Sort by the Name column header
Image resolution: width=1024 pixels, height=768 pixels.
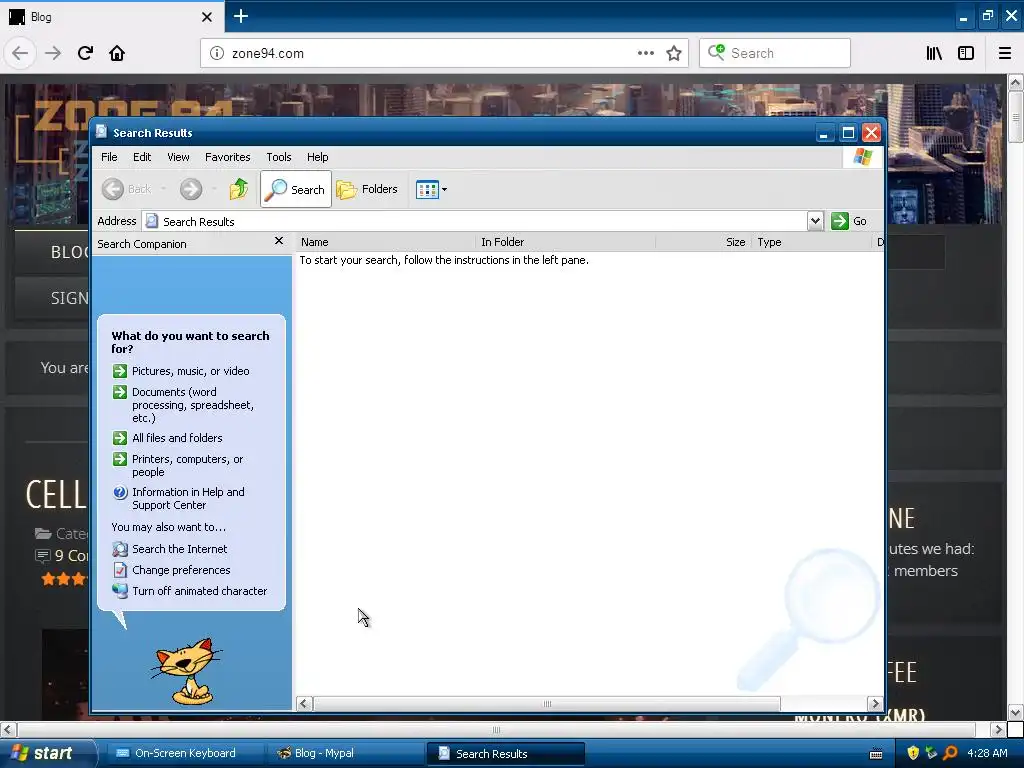(x=385, y=242)
